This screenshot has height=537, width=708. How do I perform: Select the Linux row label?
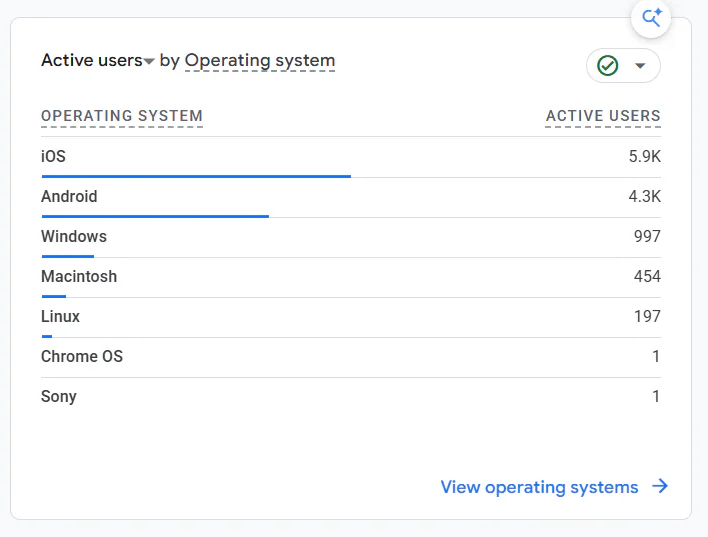pos(61,316)
